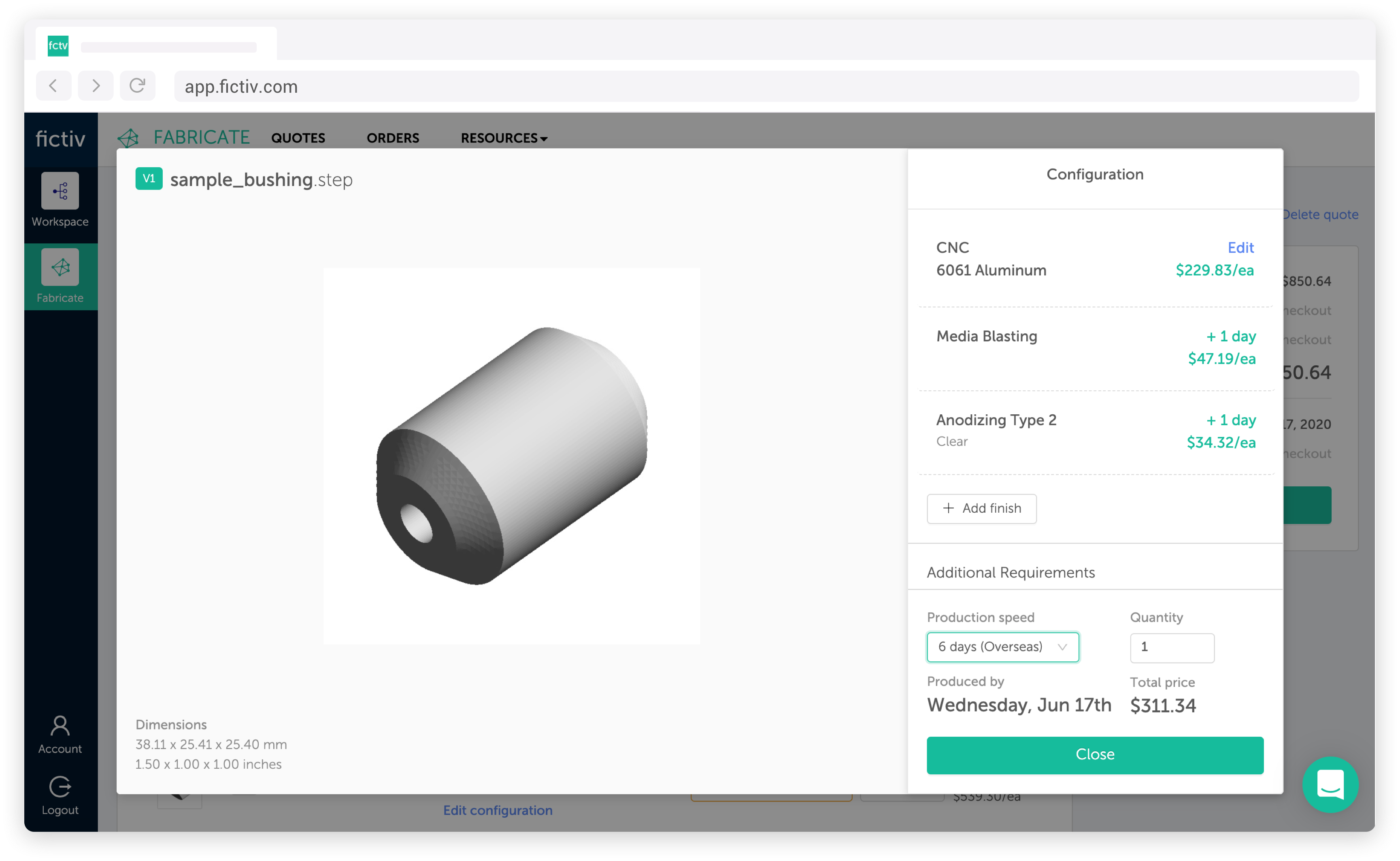Click the fctv browser tab favicon
Image resolution: width=1400 pixels, height=861 pixels.
point(58,45)
